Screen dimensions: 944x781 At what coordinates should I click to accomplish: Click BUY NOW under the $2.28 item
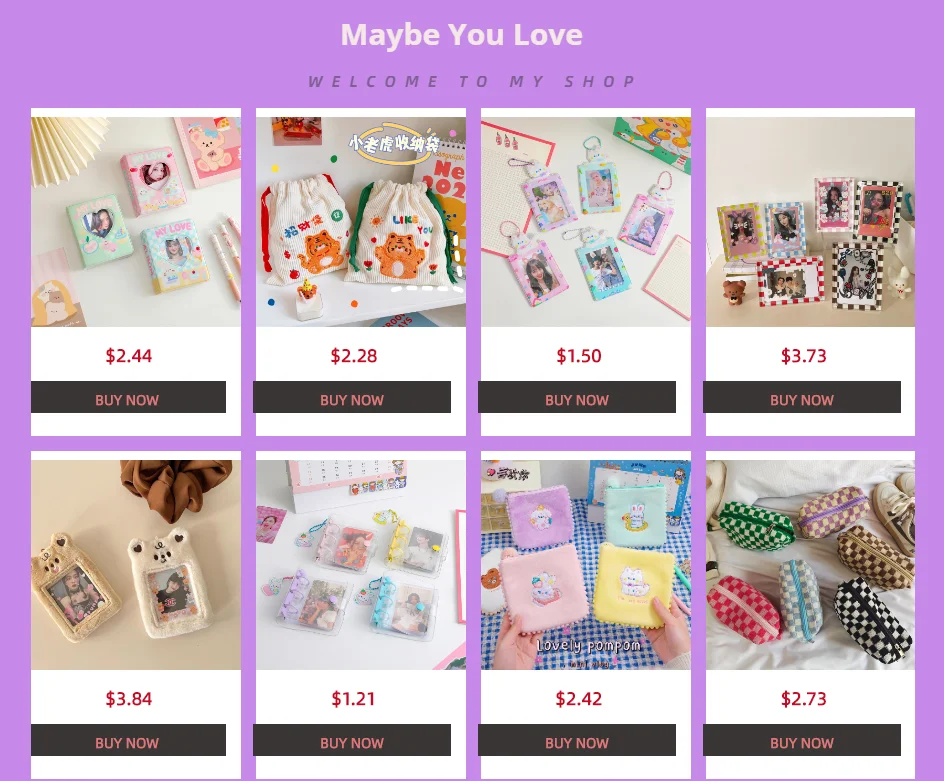352,397
